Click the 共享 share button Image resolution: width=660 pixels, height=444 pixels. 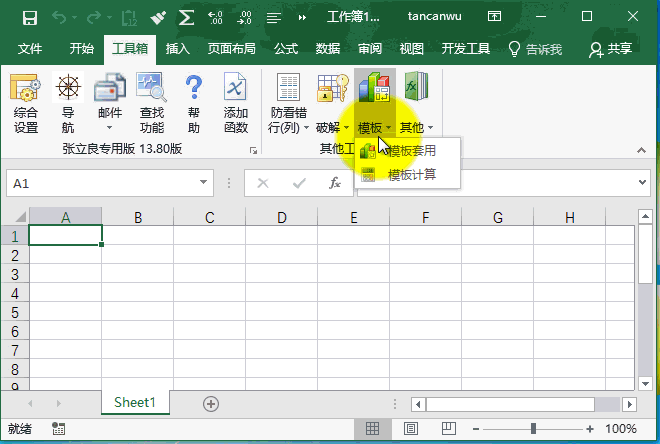tap(610, 49)
